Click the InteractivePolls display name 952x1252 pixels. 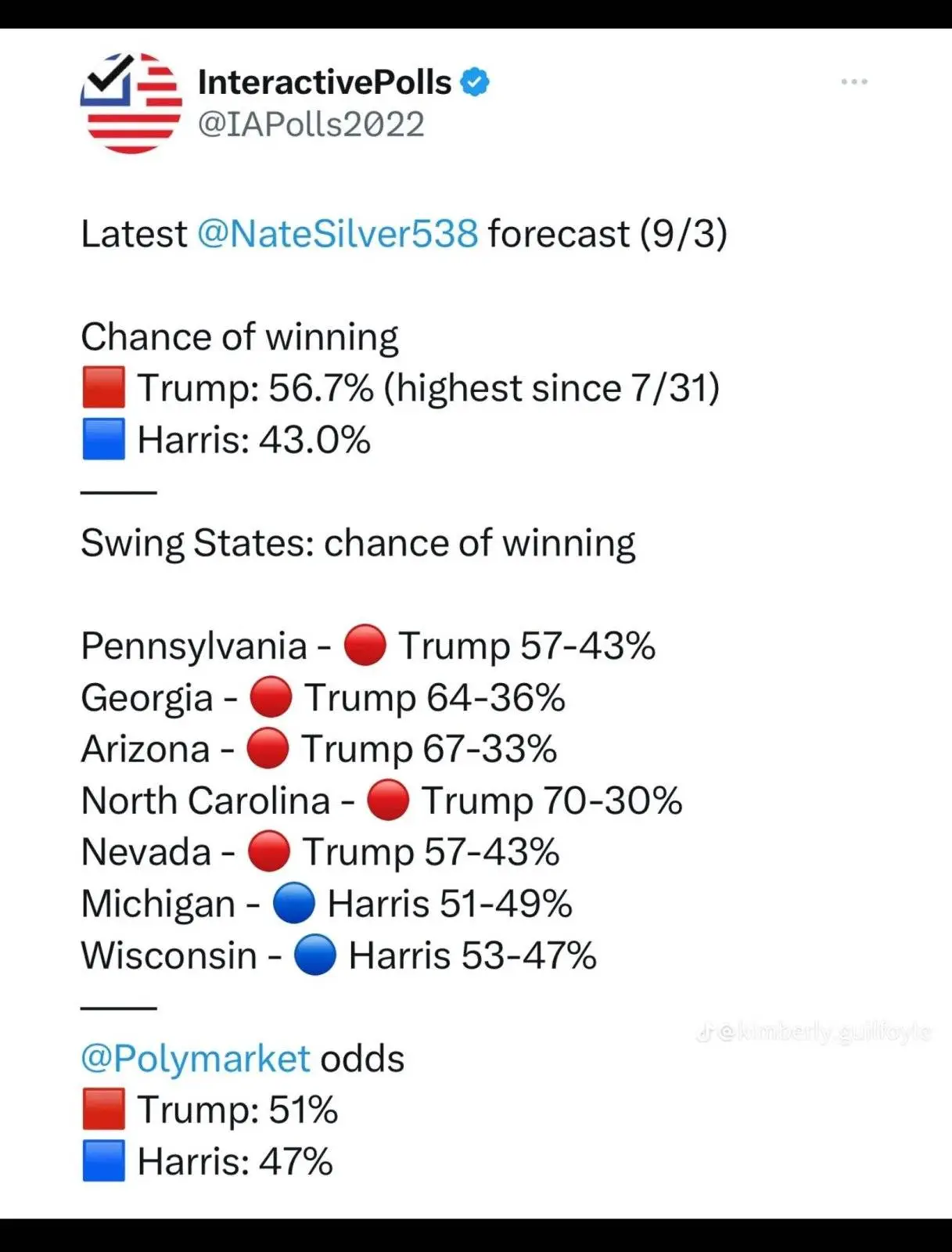tap(325, 82)
